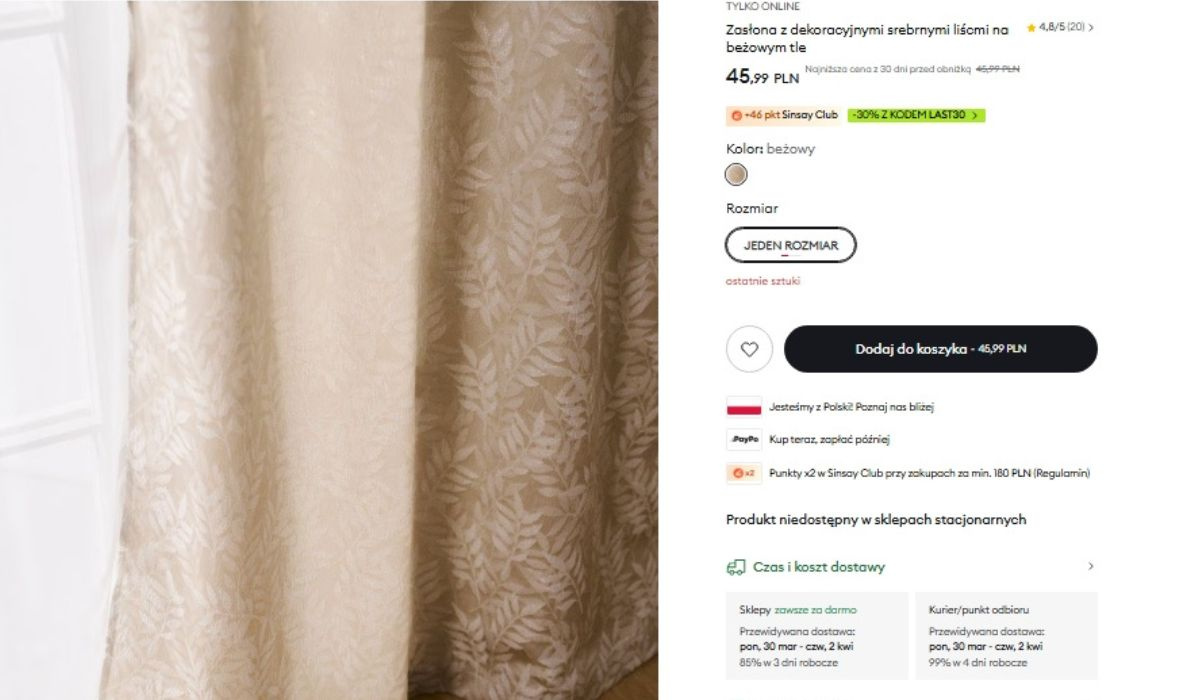The width and height of the screenshot is (1200, 700).
Task: Add product to wishlist with heart icon
Action: (749, 349)
